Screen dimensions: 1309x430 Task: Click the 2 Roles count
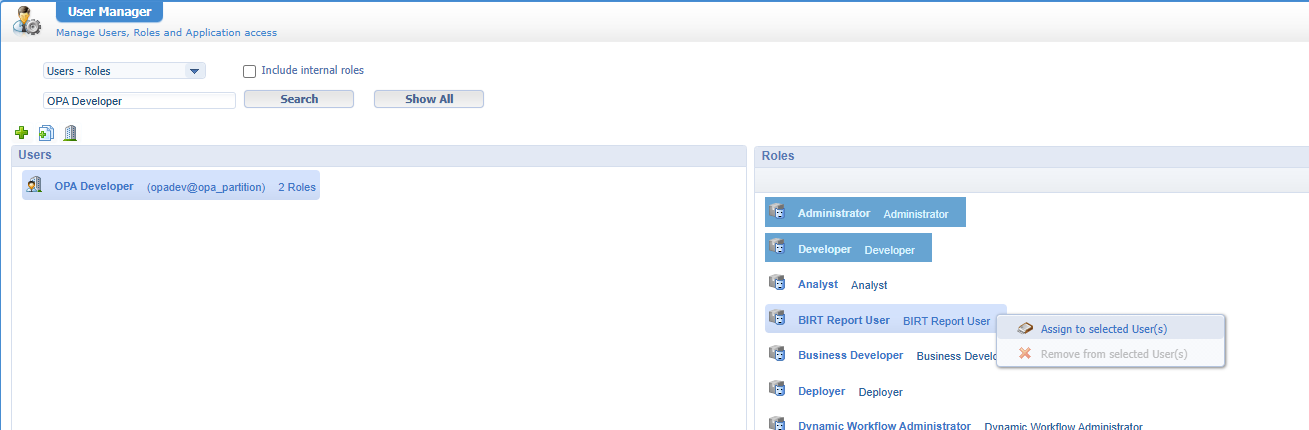click(297, 187)
